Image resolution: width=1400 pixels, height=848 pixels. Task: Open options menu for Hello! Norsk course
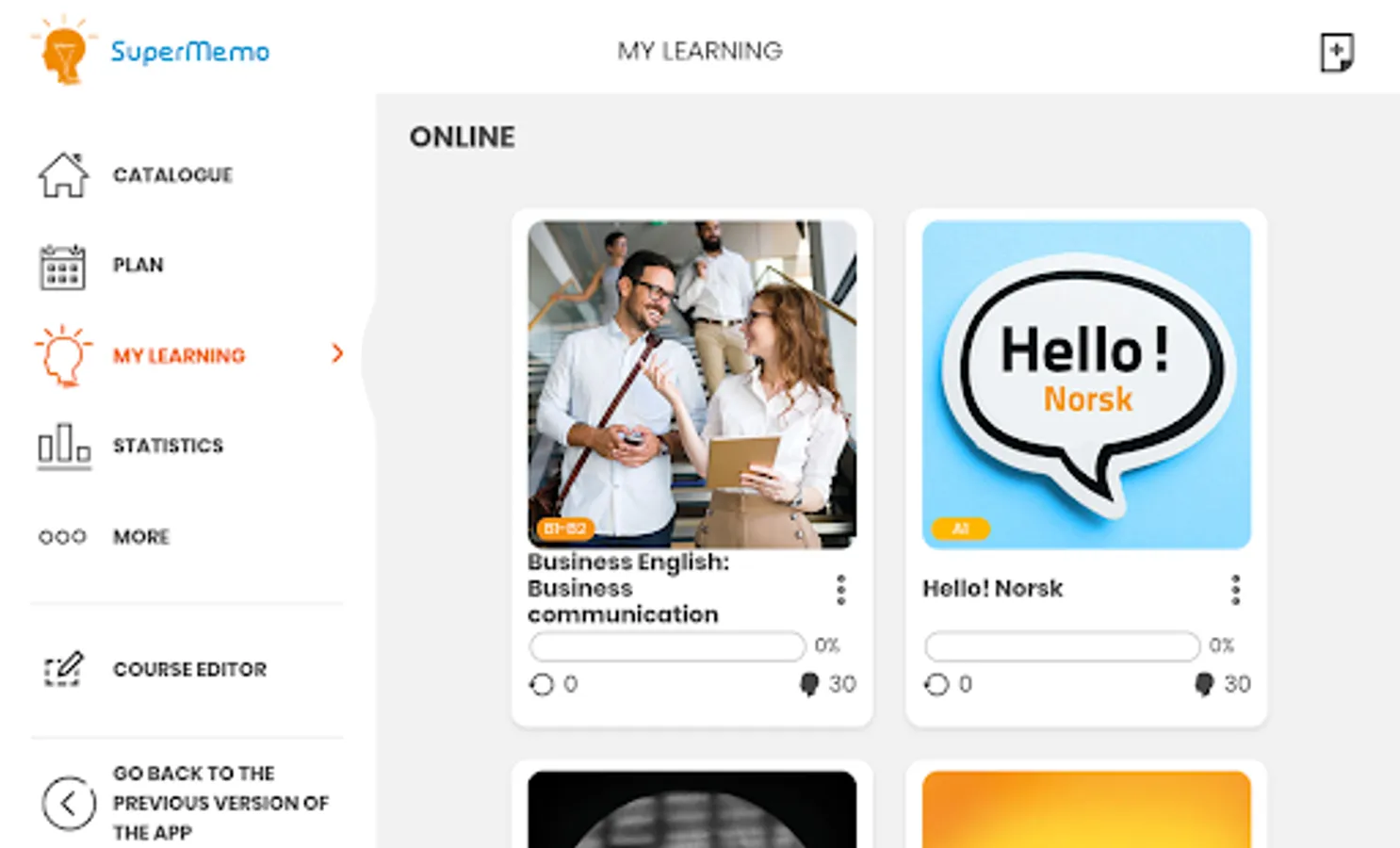[1235, 589]
